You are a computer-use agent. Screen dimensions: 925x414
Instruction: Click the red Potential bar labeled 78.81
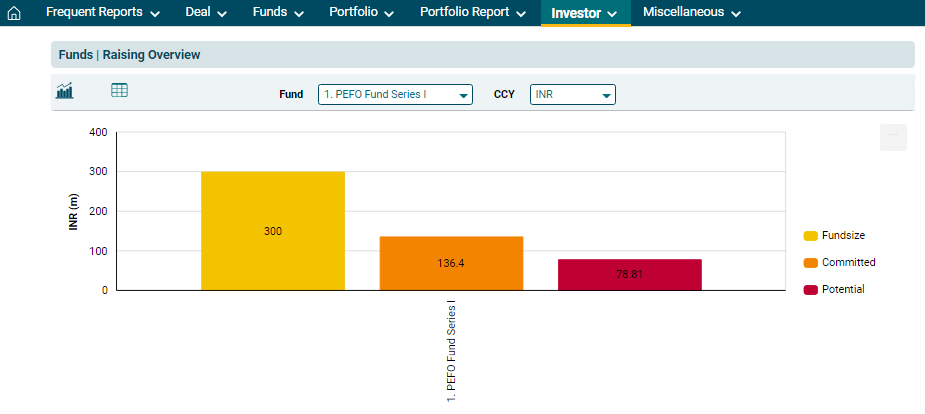630,274
